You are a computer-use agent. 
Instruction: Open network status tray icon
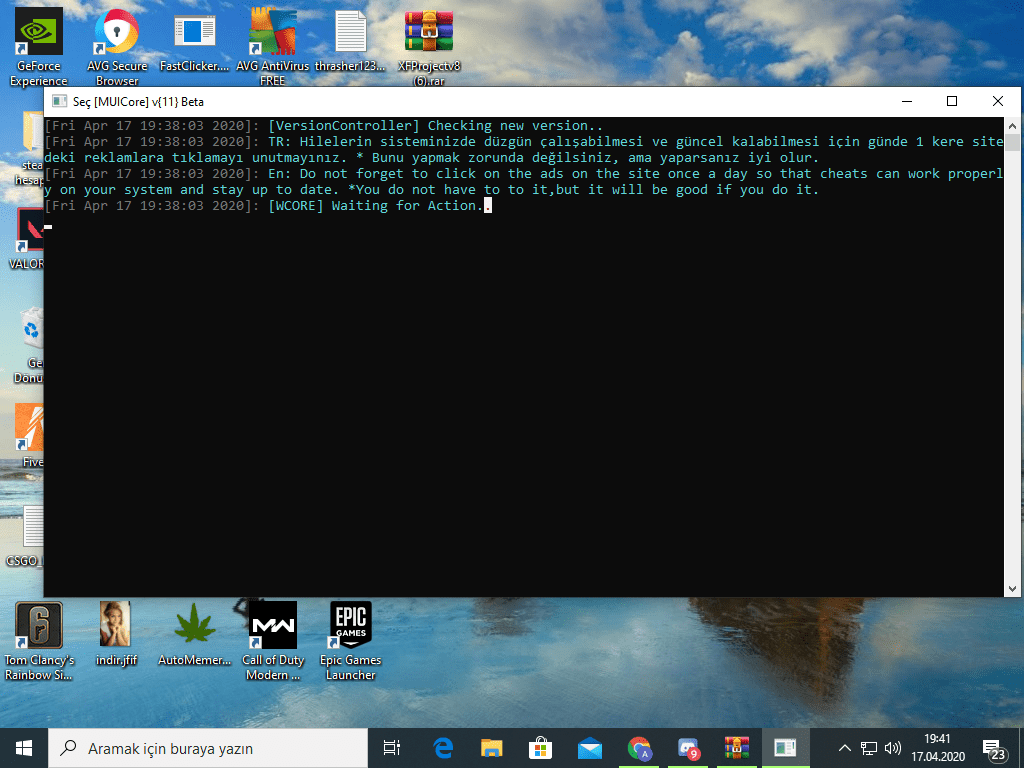pyautogui.click(x=869, y=748)
